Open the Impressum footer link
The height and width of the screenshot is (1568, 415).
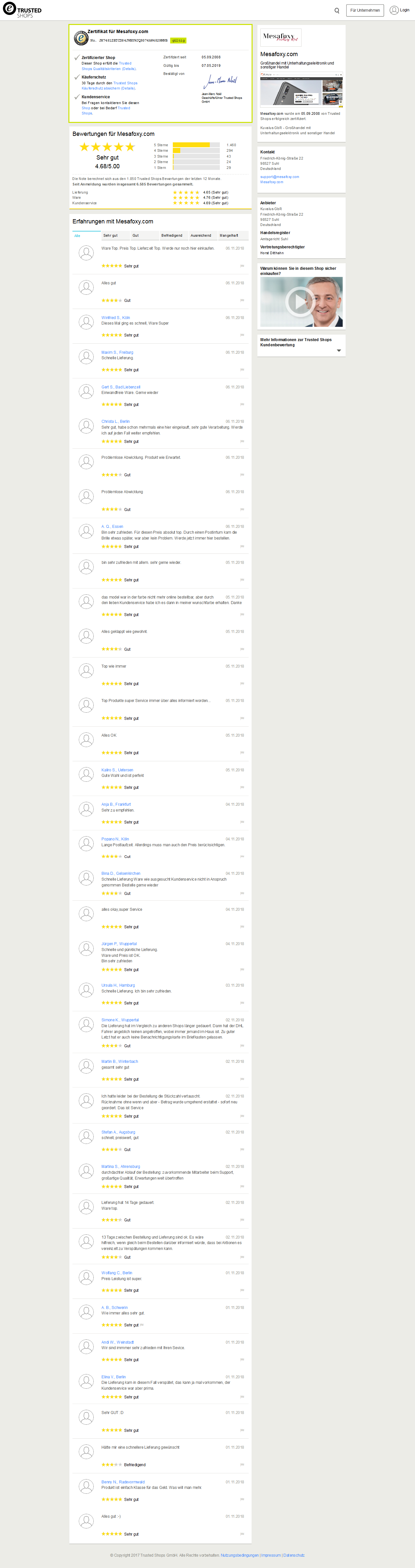pos(271,1555)
